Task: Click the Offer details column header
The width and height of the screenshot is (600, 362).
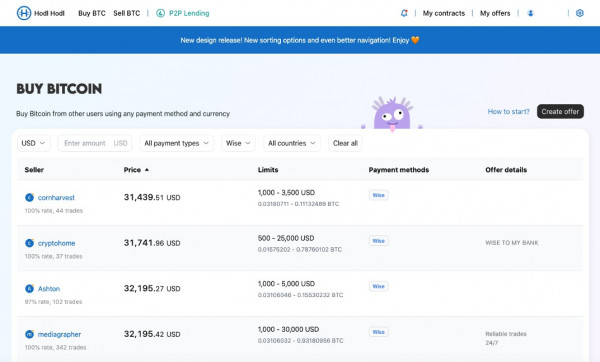Action: pos(506,170)
